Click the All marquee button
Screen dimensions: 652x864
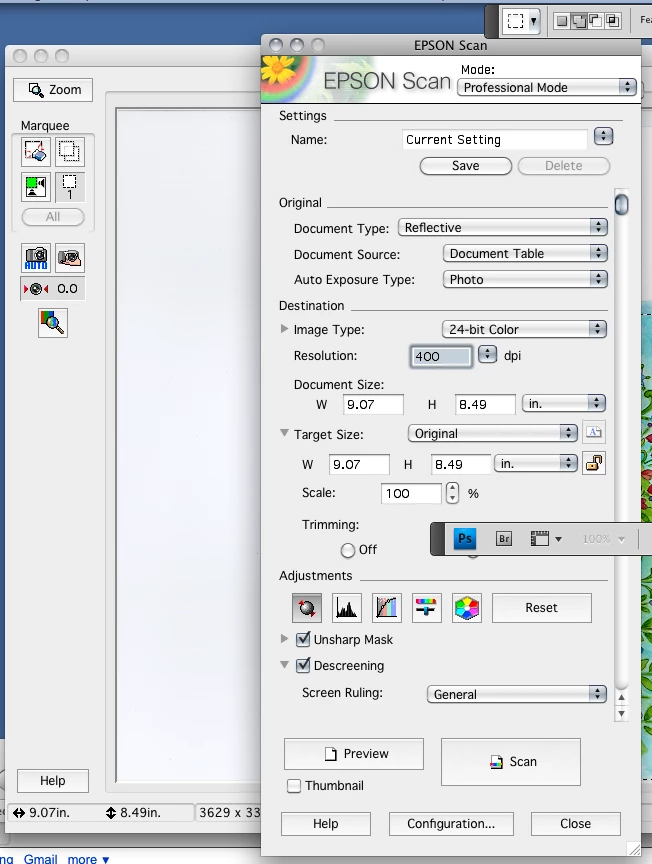53,217
